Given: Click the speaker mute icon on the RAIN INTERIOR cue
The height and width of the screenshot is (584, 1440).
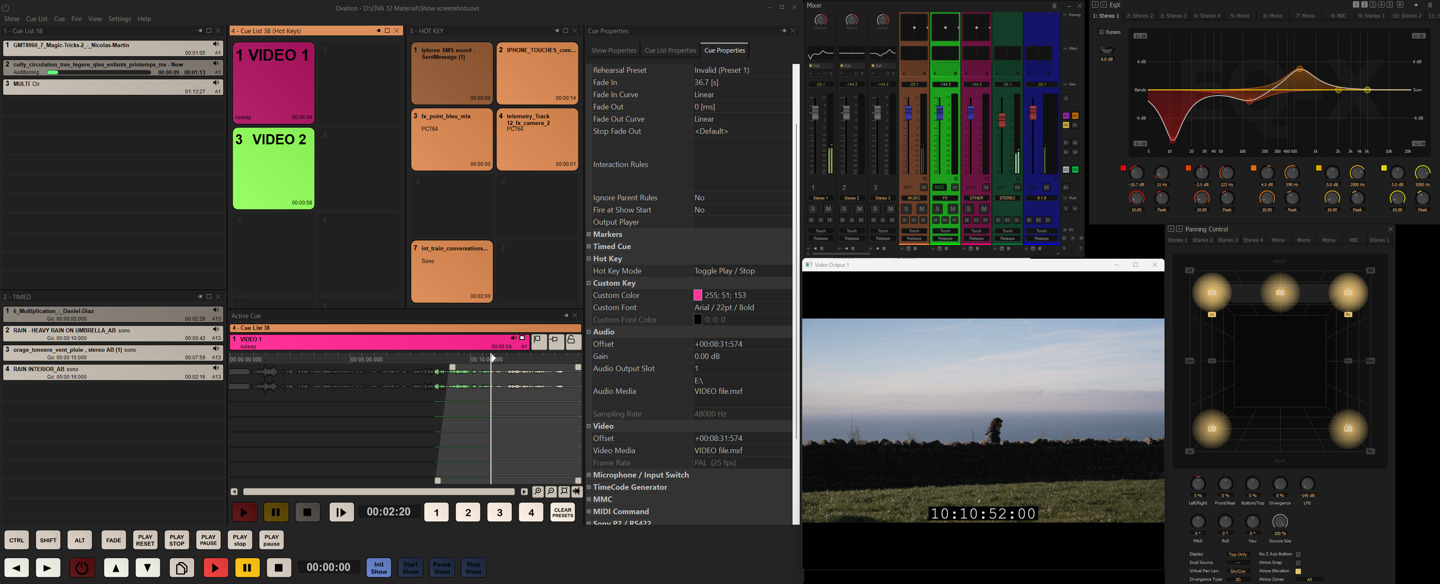Looking at the screenshot, I should [216, 368].
